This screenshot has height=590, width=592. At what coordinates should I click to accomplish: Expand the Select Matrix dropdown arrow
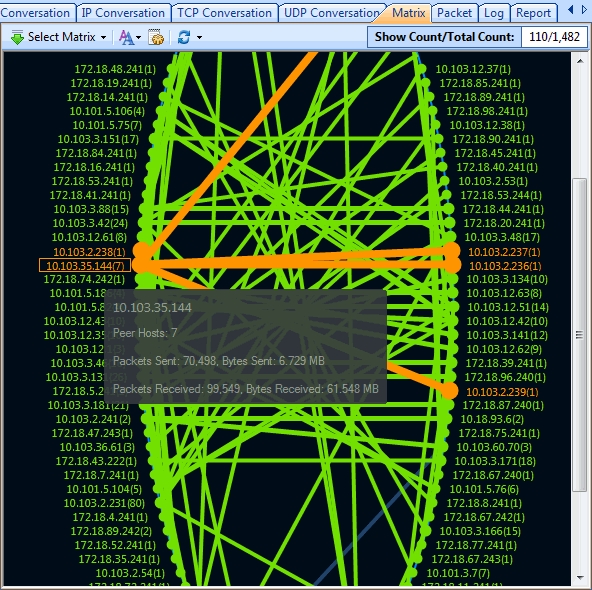pyautogui.click(x=103, y=38)
